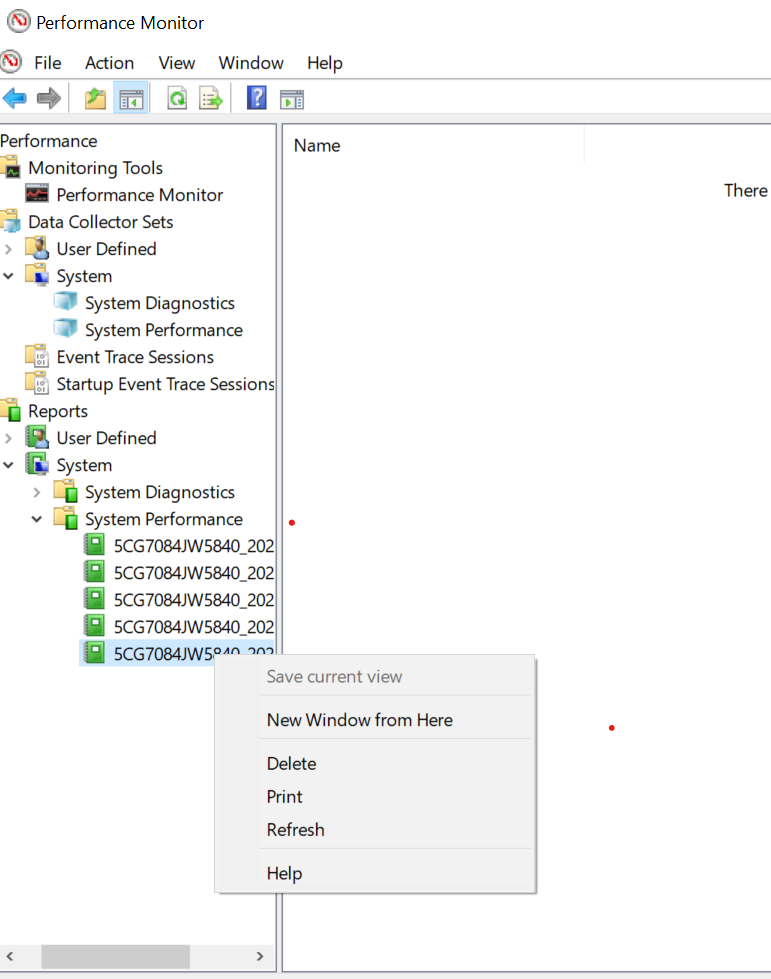The image size is (771, 979).
Task: Click the blue Help question-mark toolbar icon
Action: click(257, 98)
